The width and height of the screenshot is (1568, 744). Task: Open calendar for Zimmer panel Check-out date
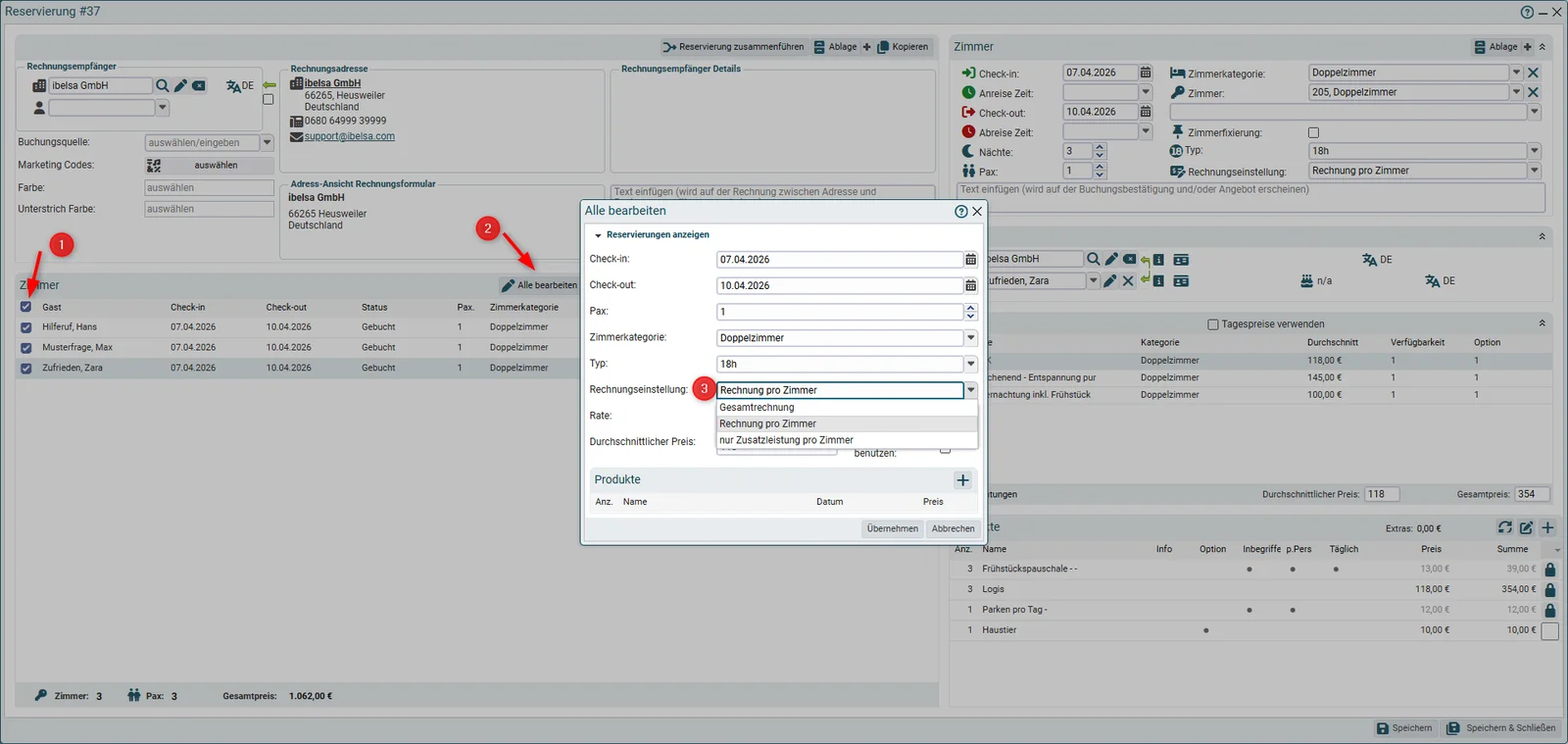click(1146, 112)
